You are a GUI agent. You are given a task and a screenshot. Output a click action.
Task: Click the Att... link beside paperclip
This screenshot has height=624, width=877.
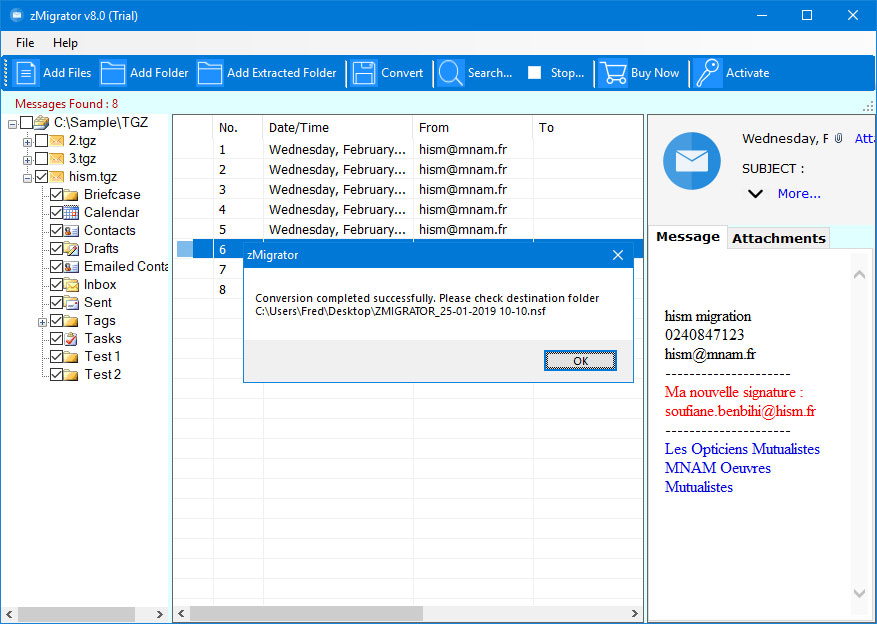pyautogui.click(x=865, y=138)
